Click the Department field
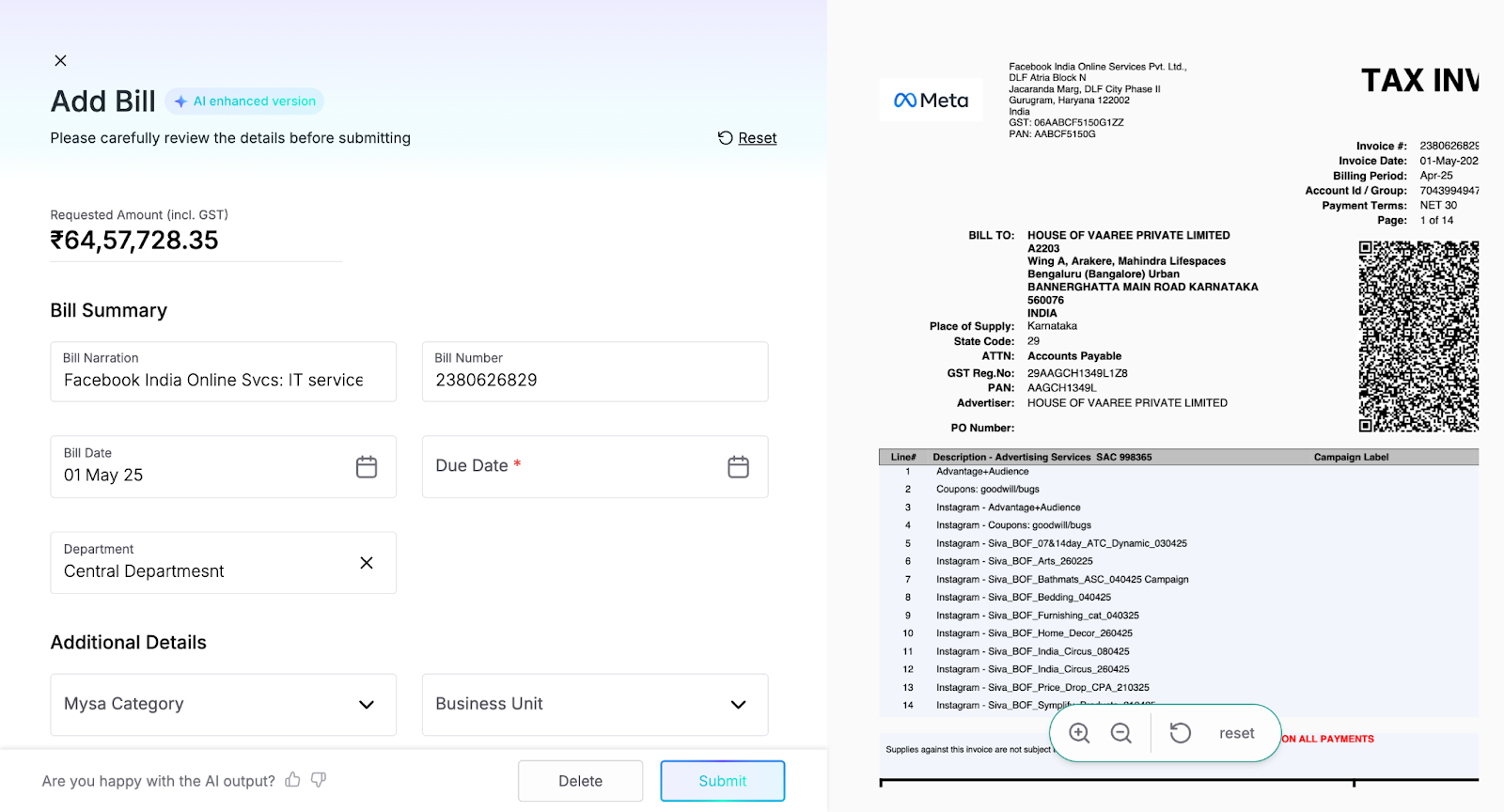The height and width of the screenshot is (812, 1504). click(224, 563)
